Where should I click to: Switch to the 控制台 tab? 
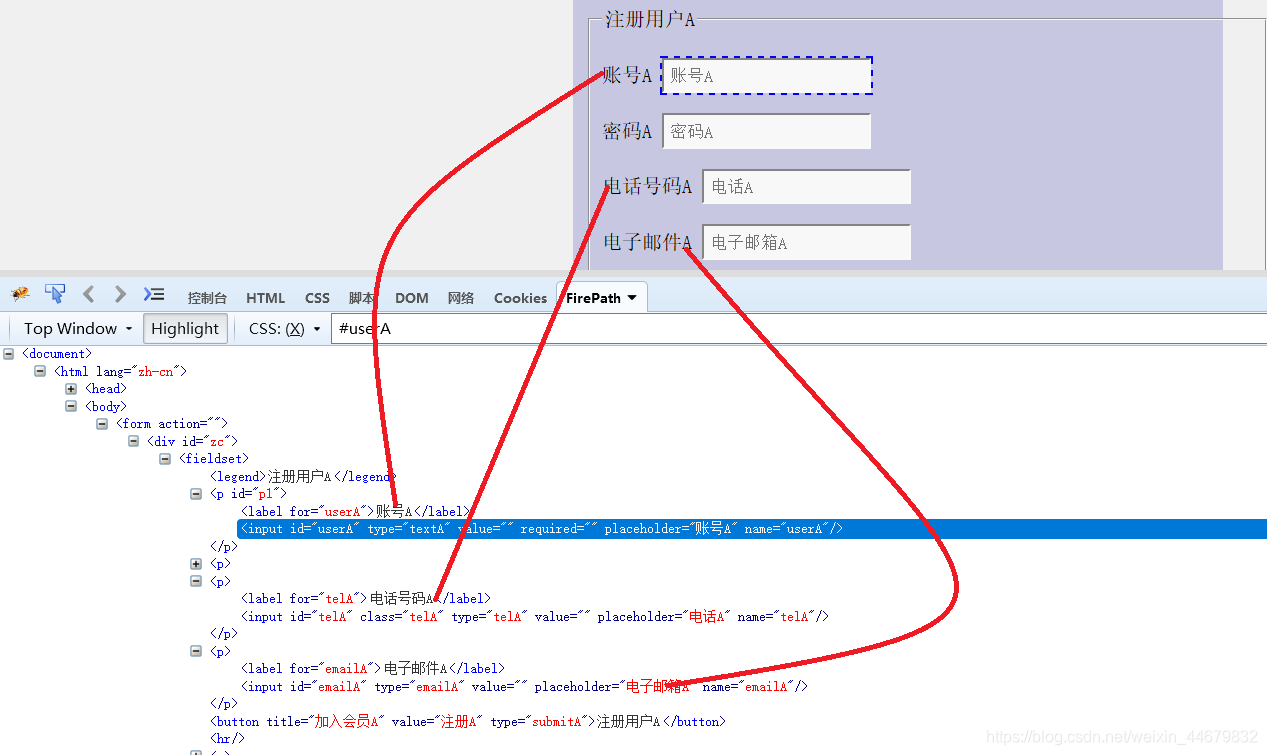207,298
